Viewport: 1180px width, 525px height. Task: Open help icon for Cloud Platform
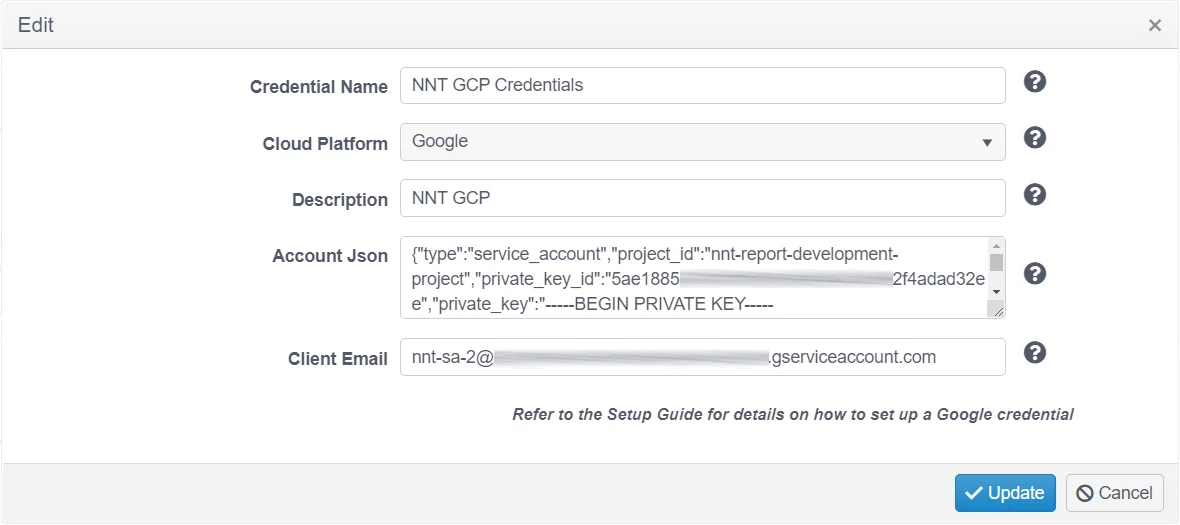click(x=1036, y=138)
